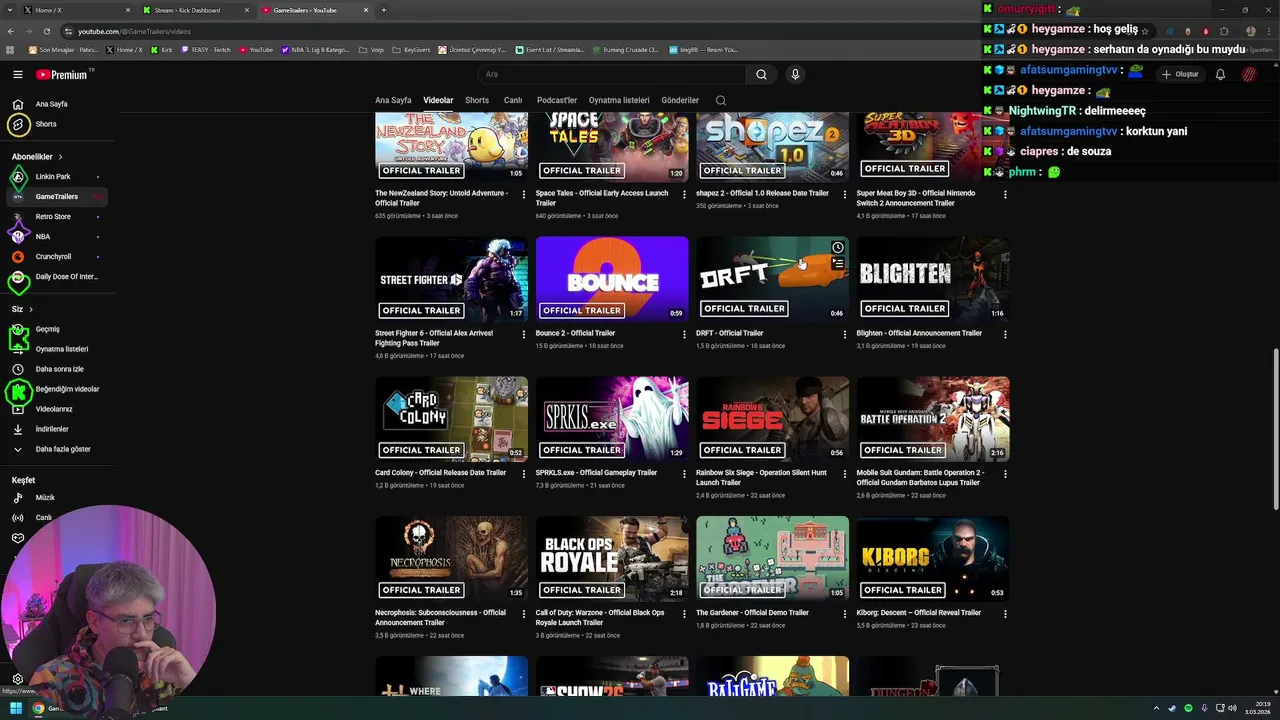Open the Black Ops Royale trailer thumbnail

tap(612, 559)
